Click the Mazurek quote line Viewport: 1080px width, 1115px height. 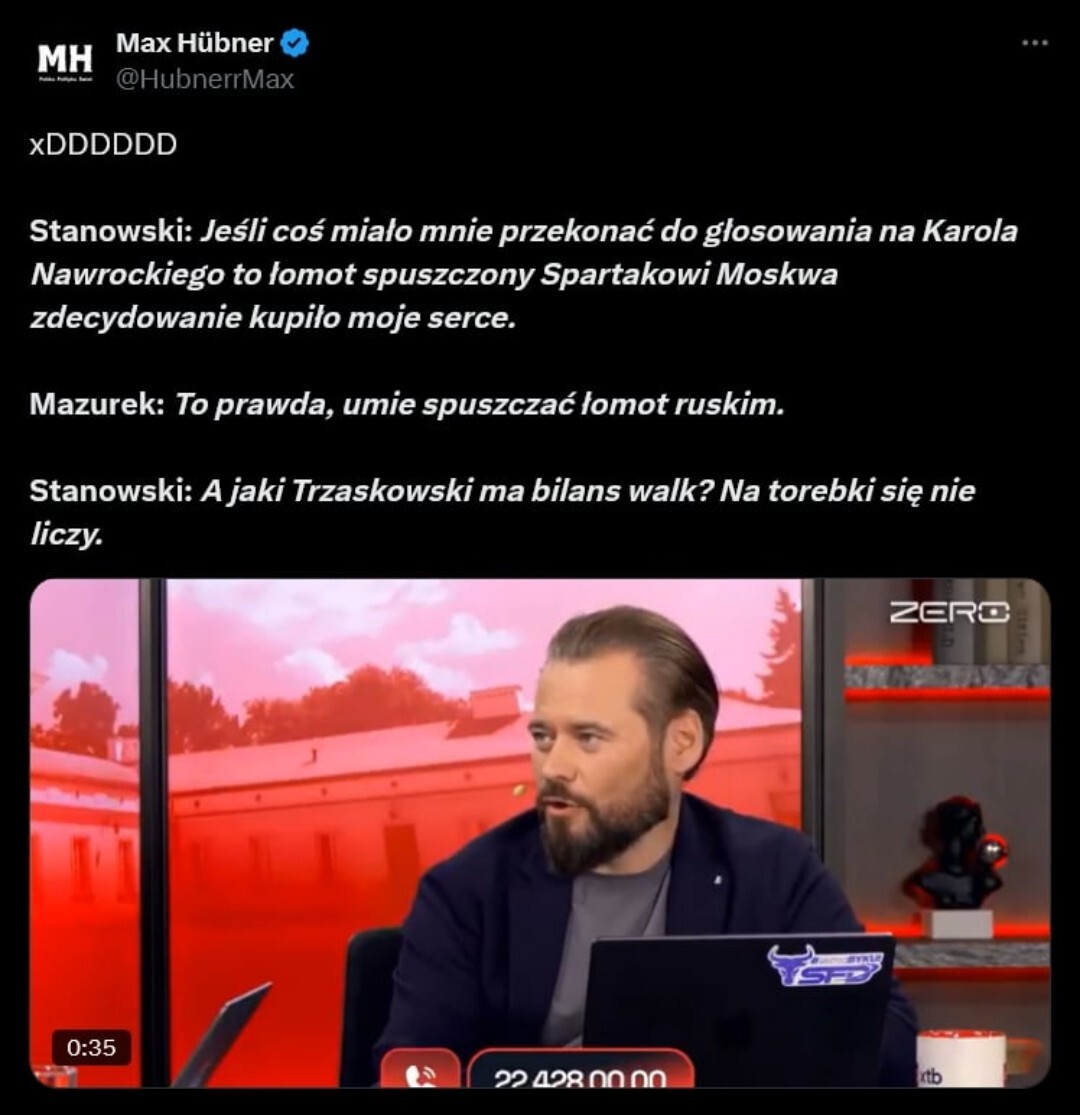407,404
